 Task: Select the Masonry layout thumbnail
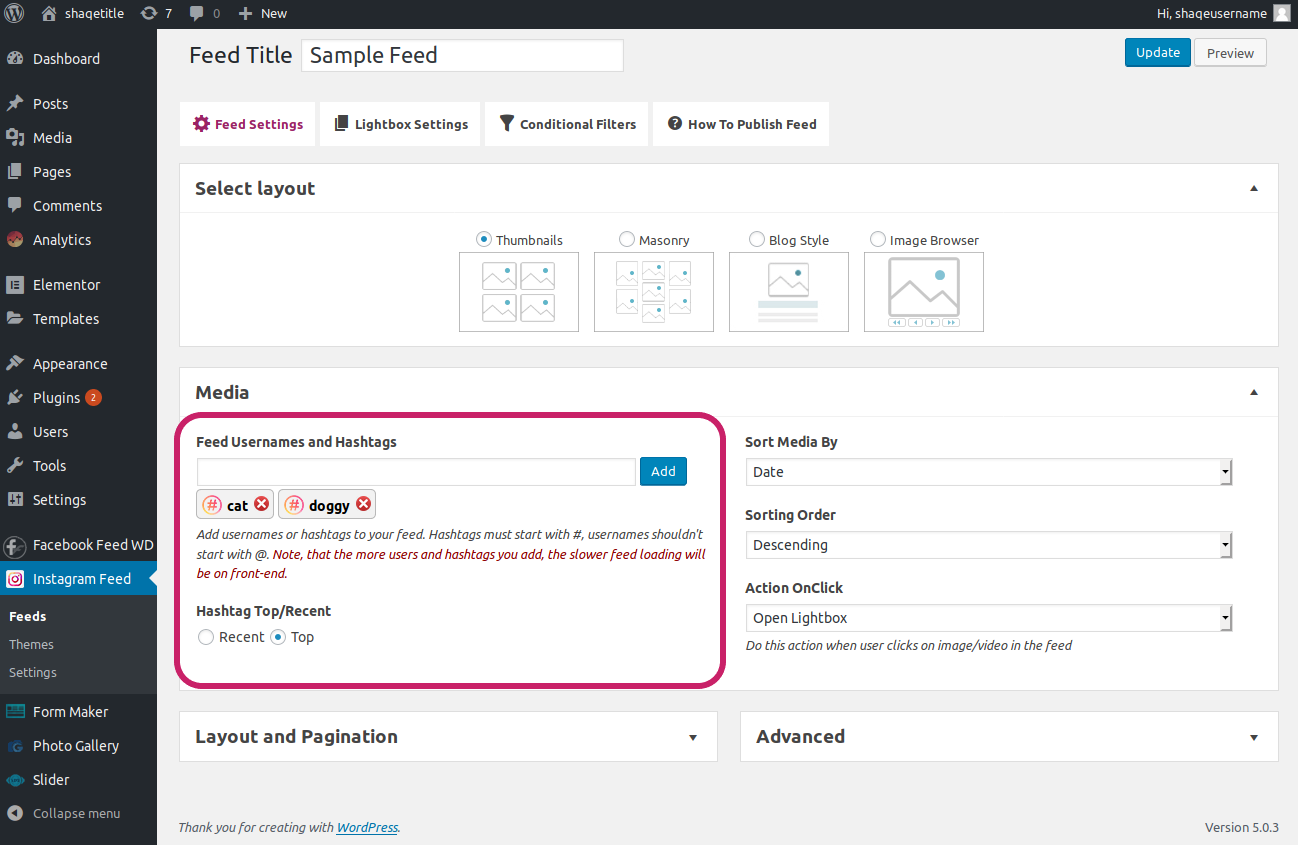(x=654, y=292)
